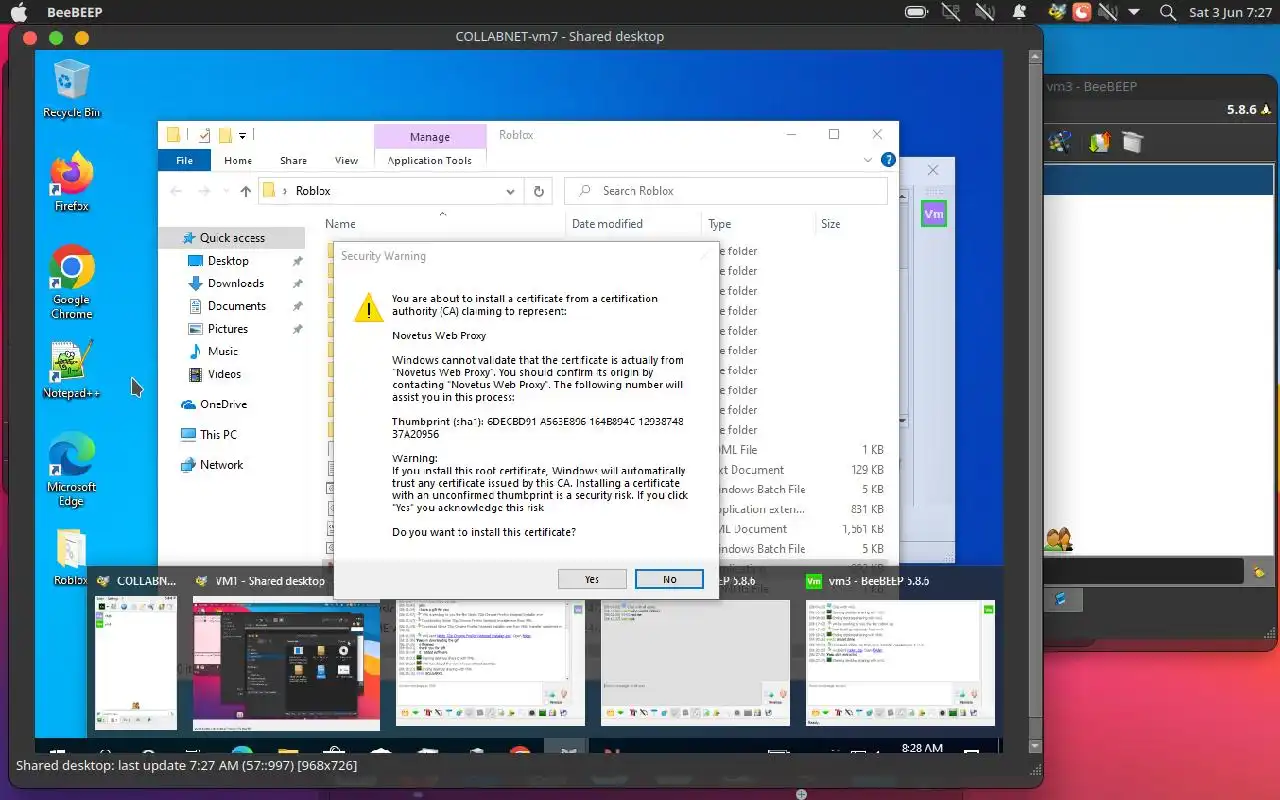
Task: Open Videos in the navigation pane
Action: point(224,374)
